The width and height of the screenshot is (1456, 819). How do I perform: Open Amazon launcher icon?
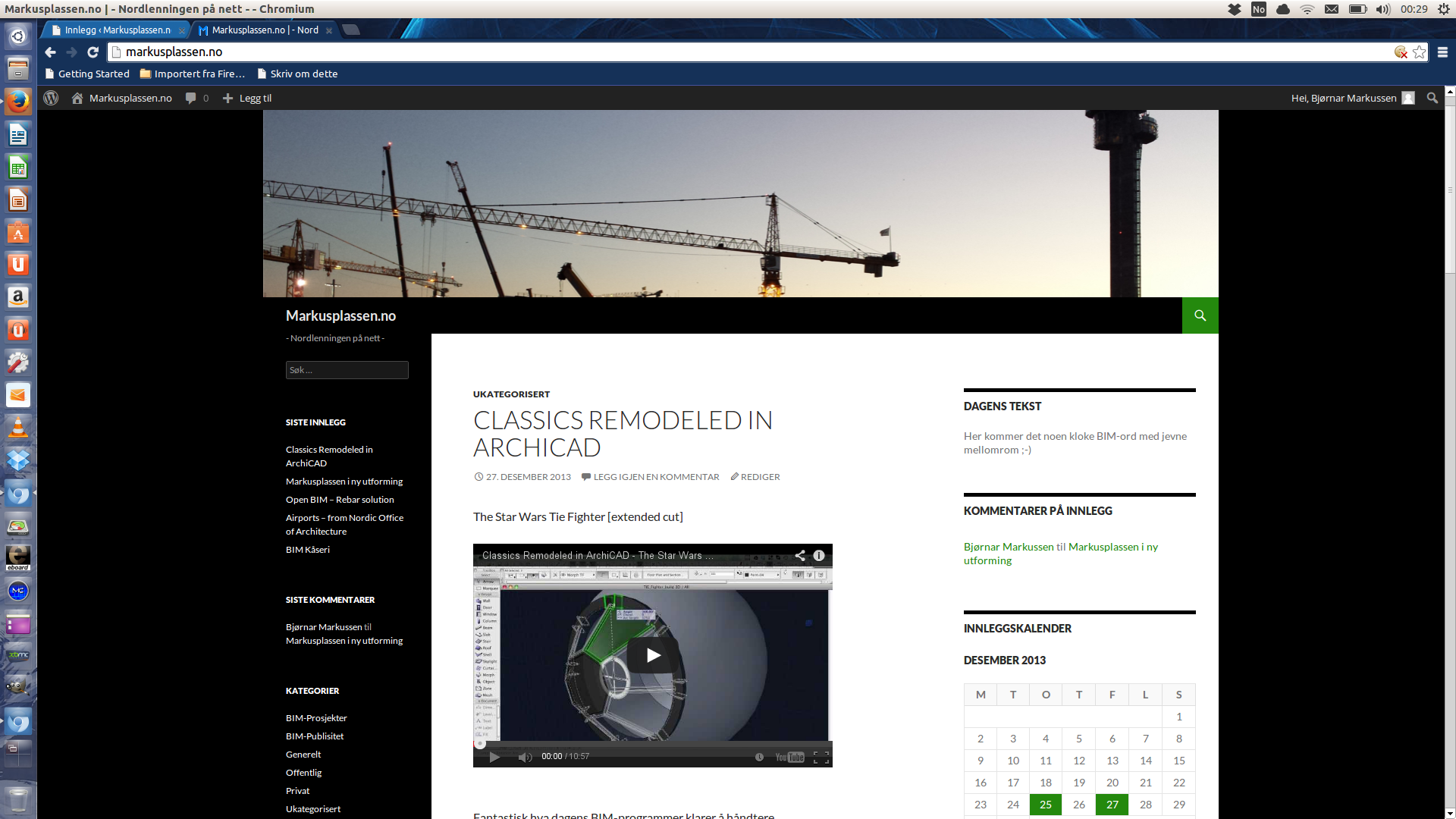tap(18, 297)
